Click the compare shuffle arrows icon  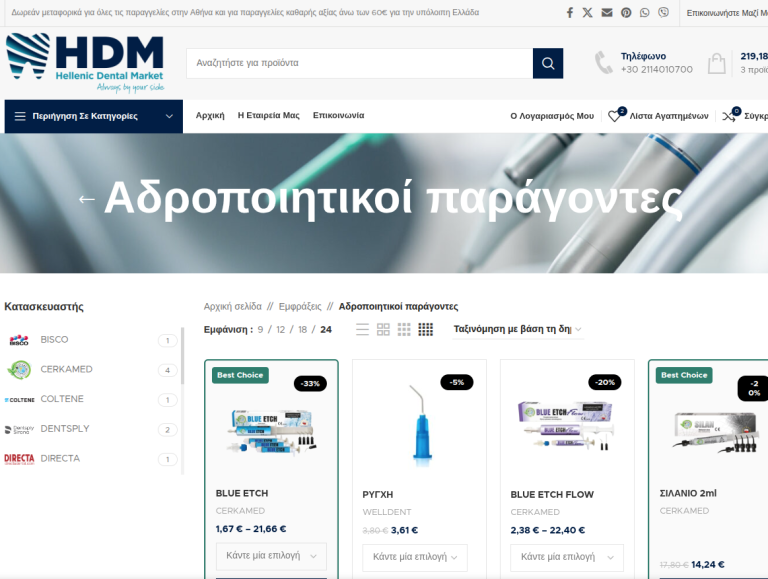[x=729, y=117]
